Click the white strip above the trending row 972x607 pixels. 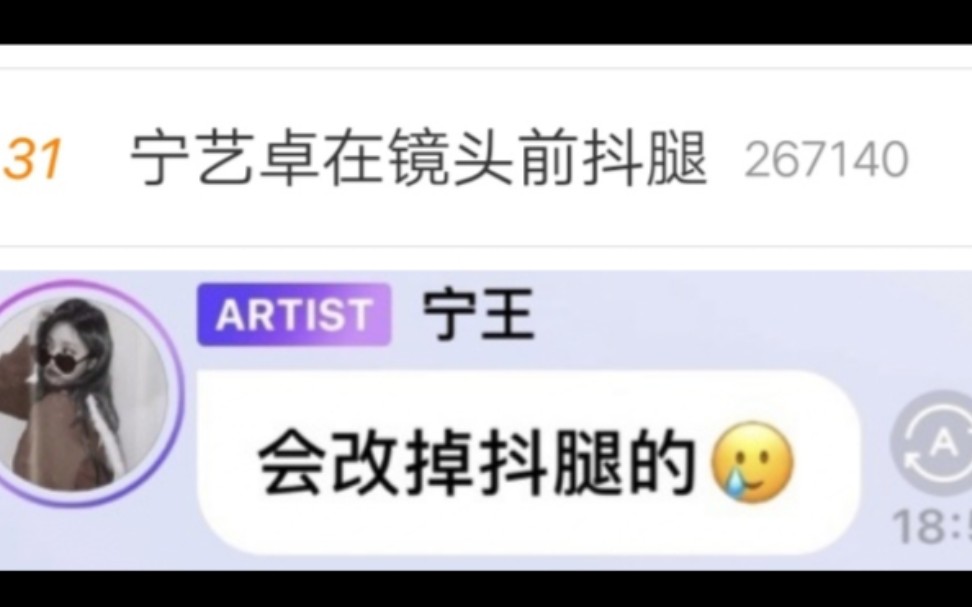(x=486, y=56)
